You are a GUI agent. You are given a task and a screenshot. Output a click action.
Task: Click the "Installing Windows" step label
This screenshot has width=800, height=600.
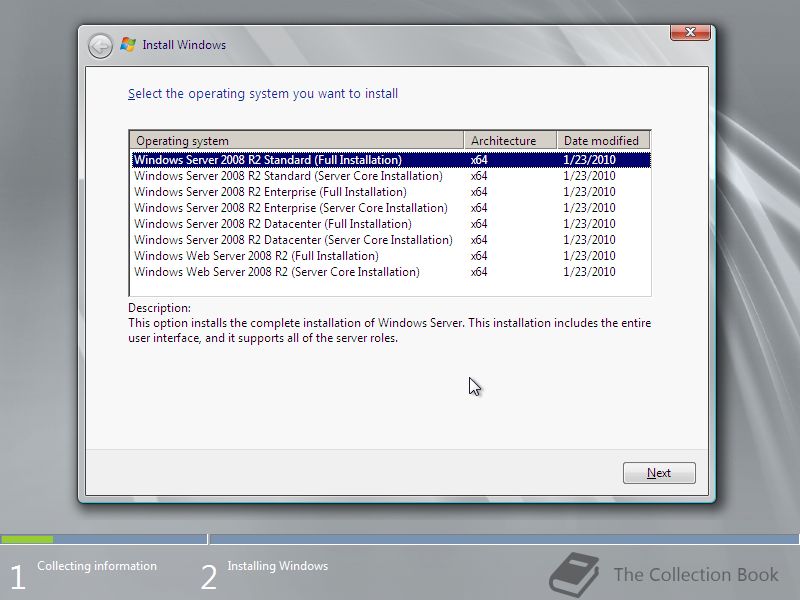pos(278,566)
